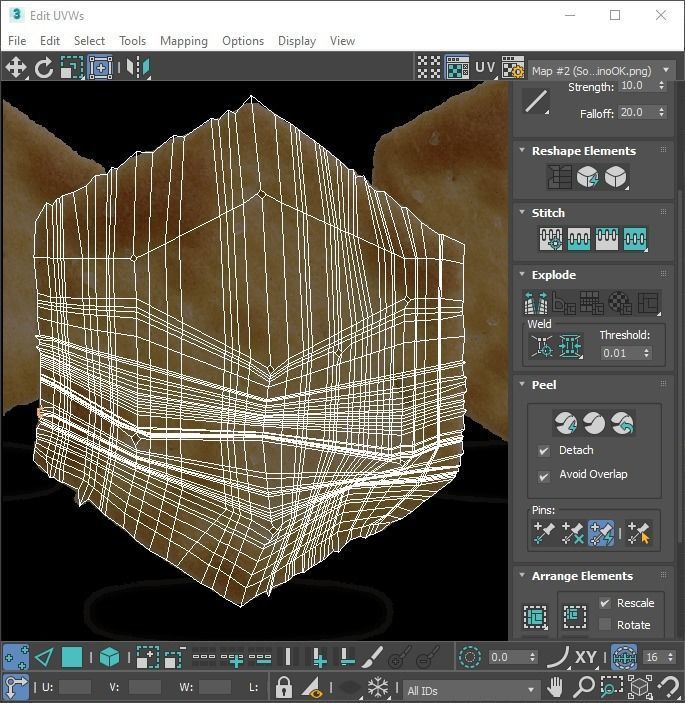Toggle Select By Element mode
Screen dimensions: 685x703
coord(110,658)
